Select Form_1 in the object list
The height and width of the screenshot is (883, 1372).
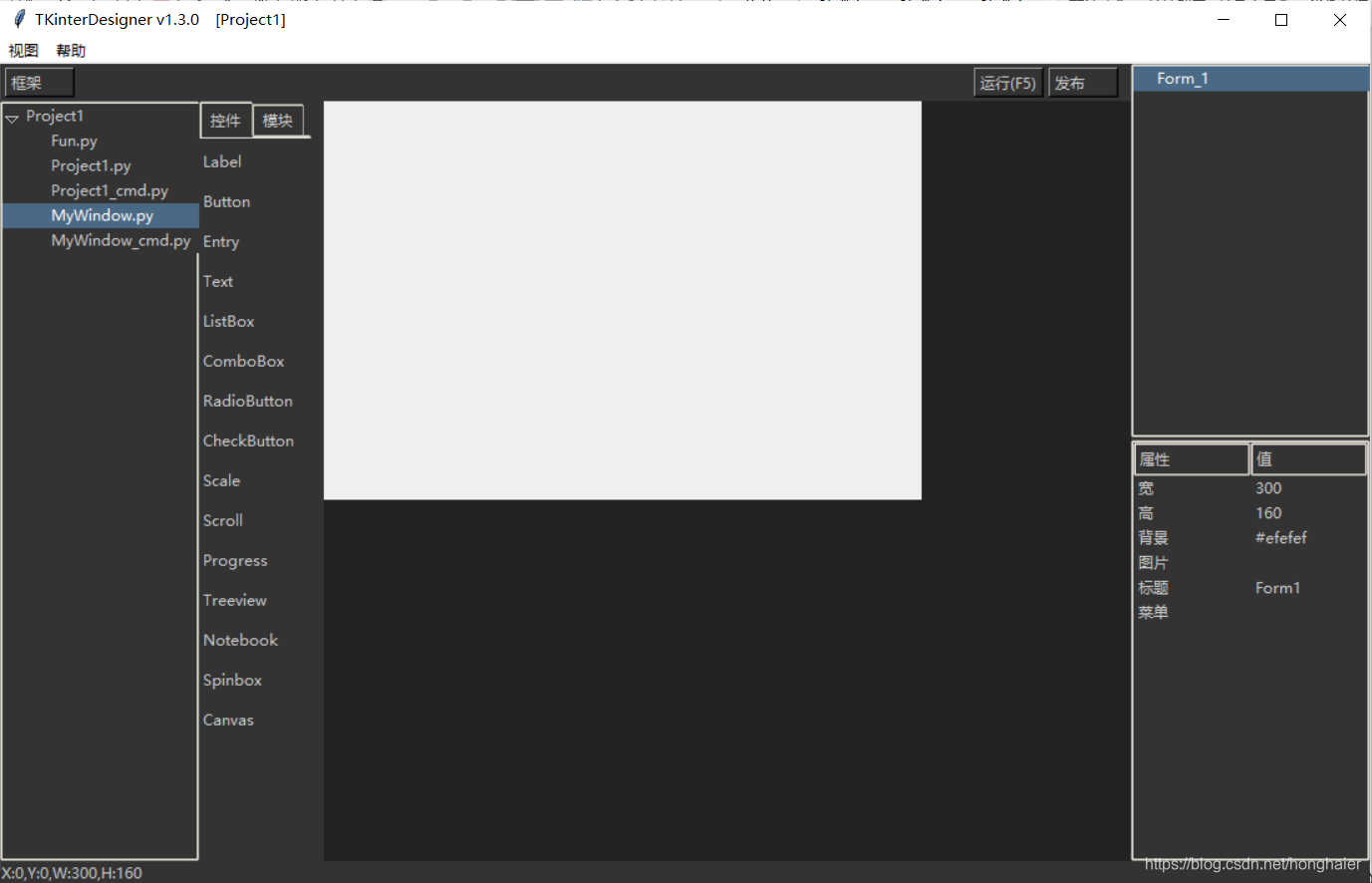pos(1249,79)
